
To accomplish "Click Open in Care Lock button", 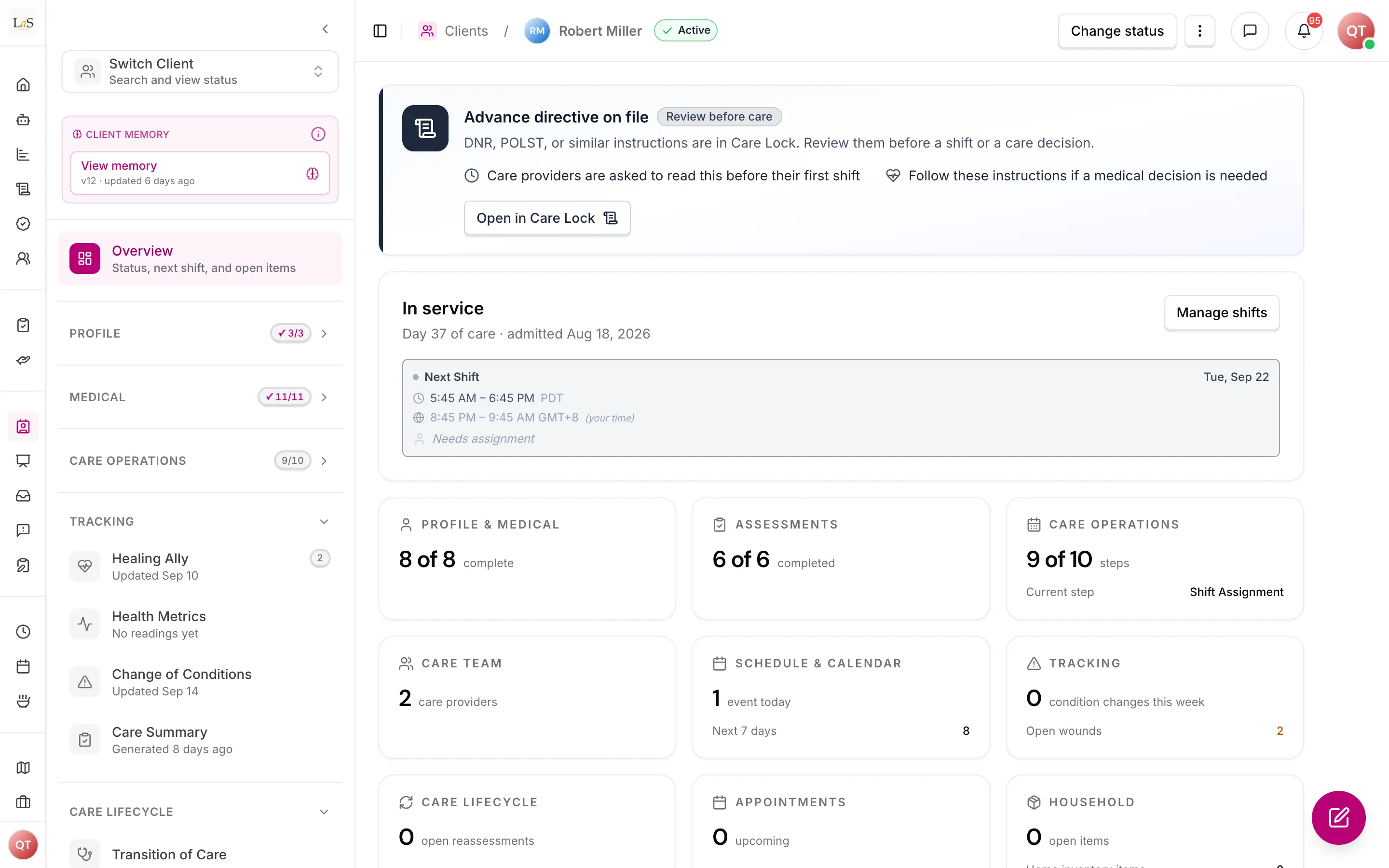I will 547,218.
